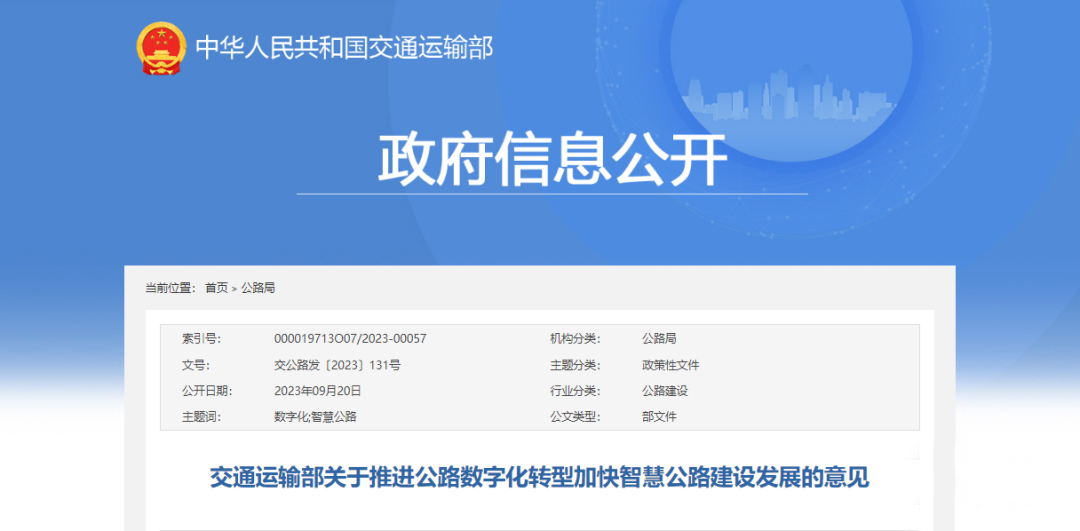The width and height of the screenshot is (1080, 531).
Task: Click the 机构分类 label
Action: pyautogui.click(x=575, y=338)
